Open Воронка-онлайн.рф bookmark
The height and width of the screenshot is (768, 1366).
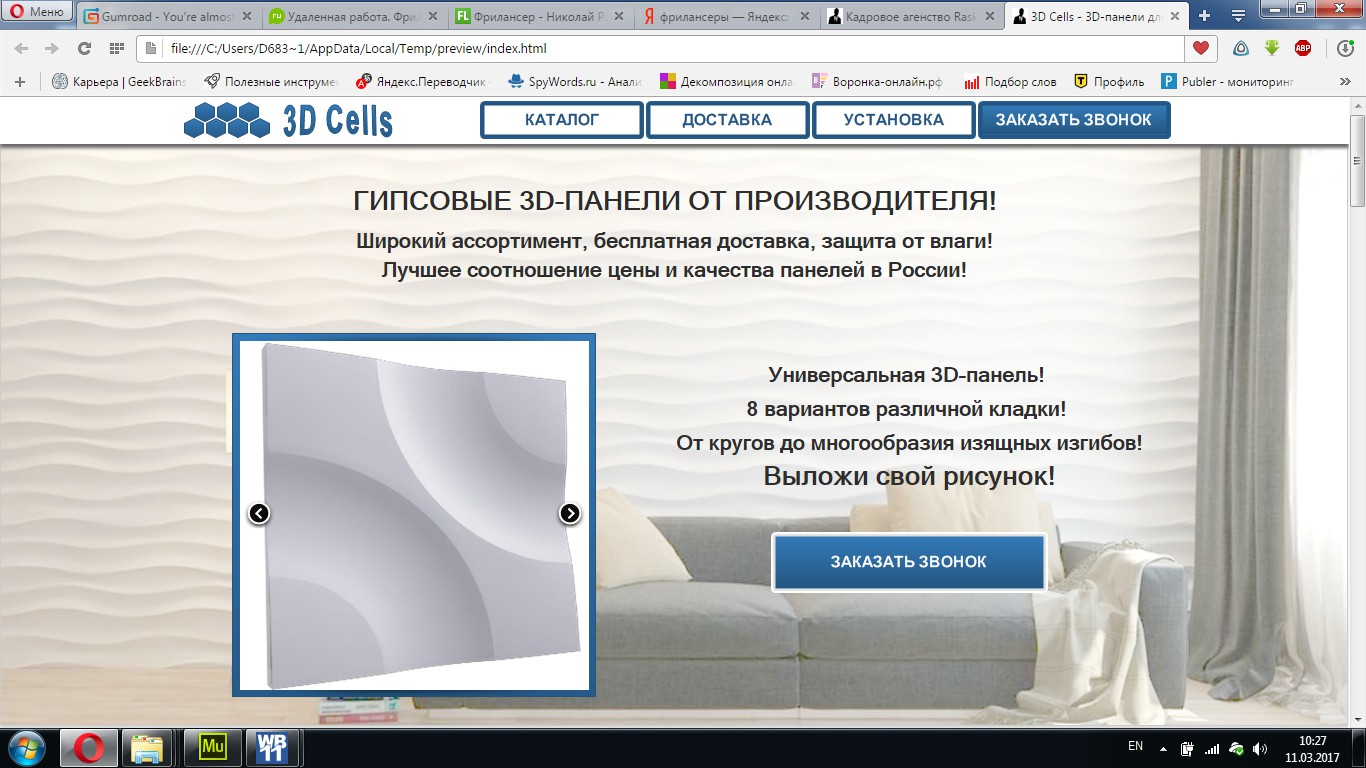[x=878, y=82]
